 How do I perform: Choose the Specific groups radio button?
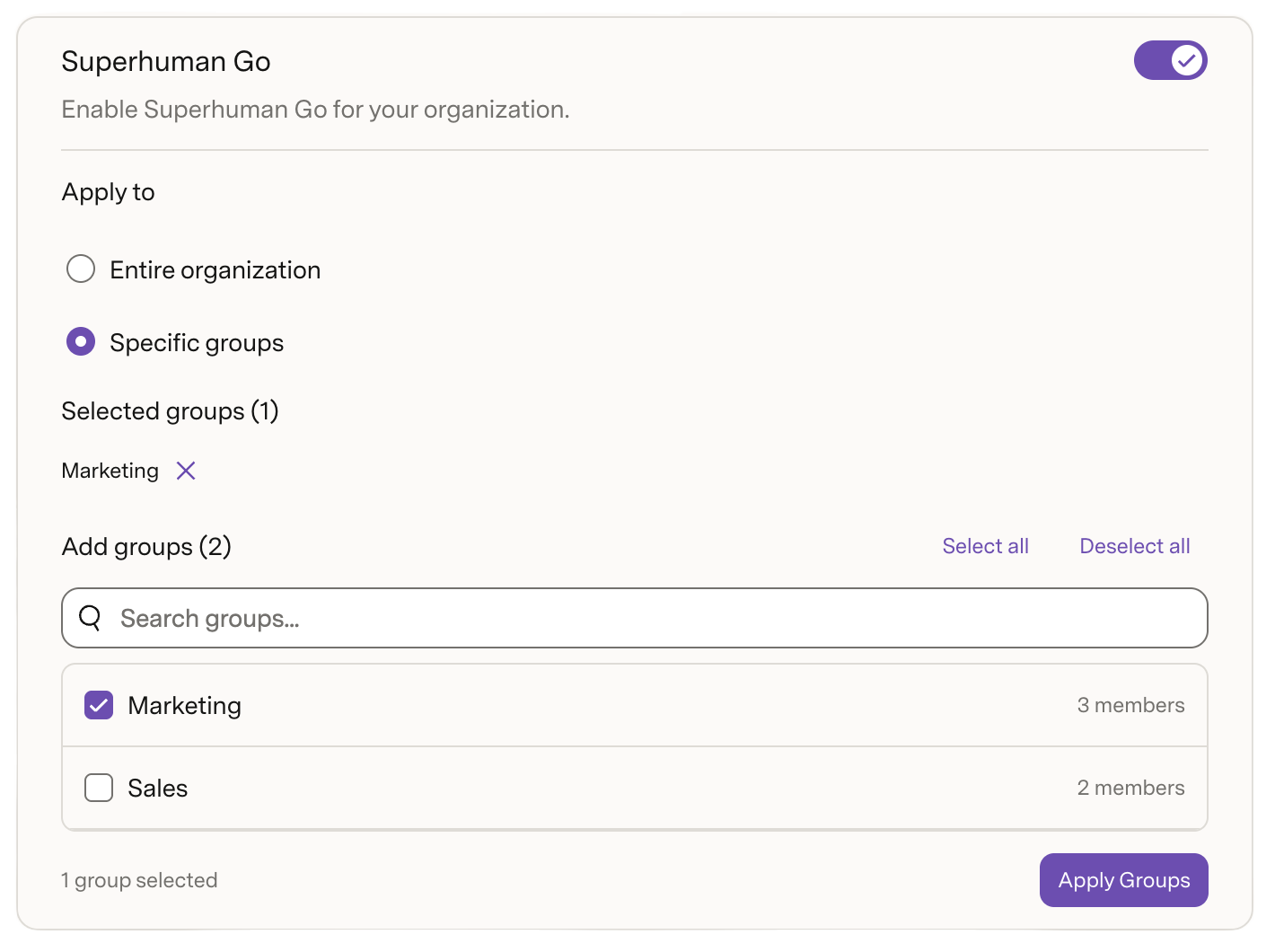(x=81, y=341)
